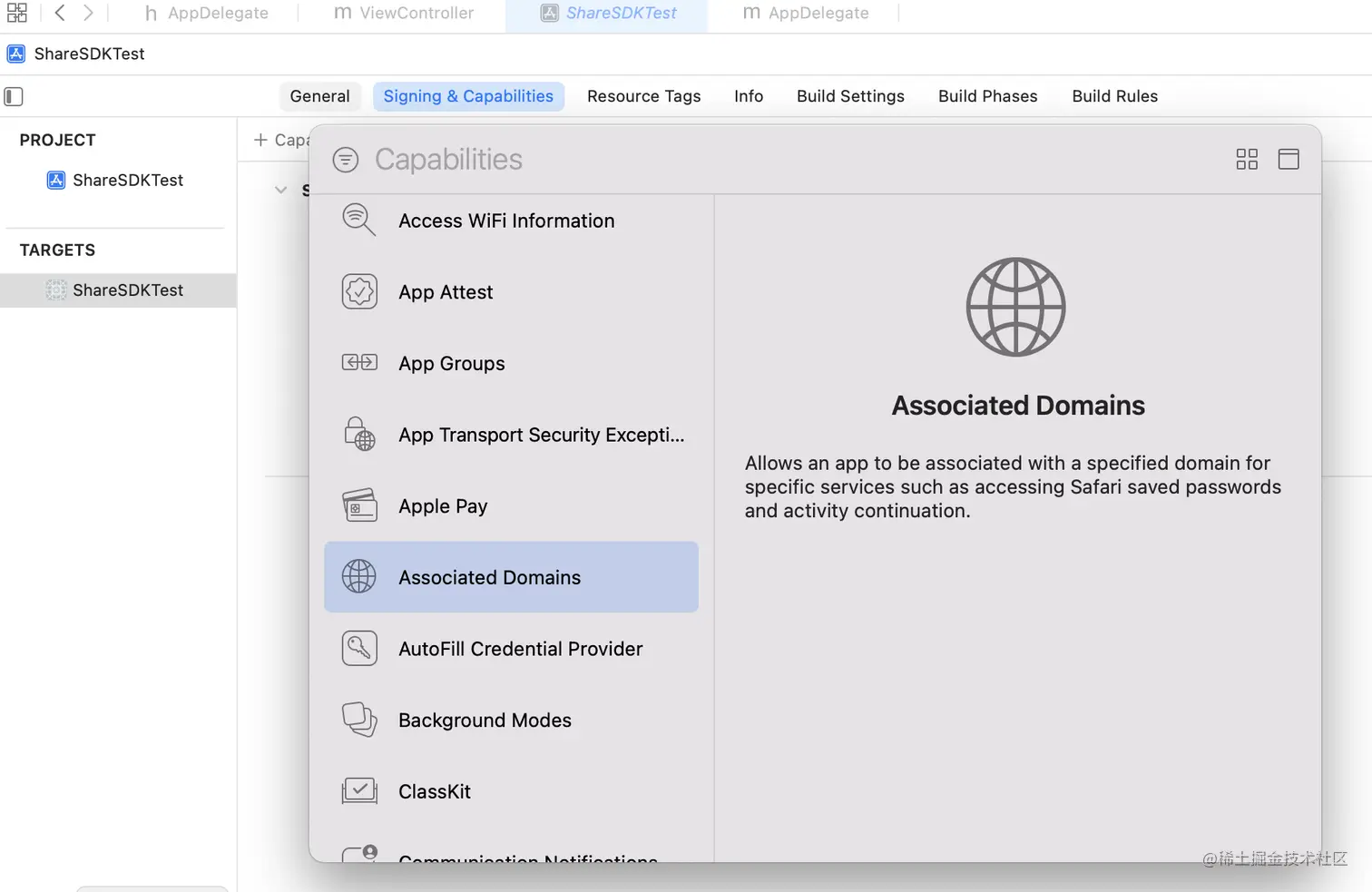Open the Build Phases tab
The height and width of the screenshot is (892, 1372).
987,96
